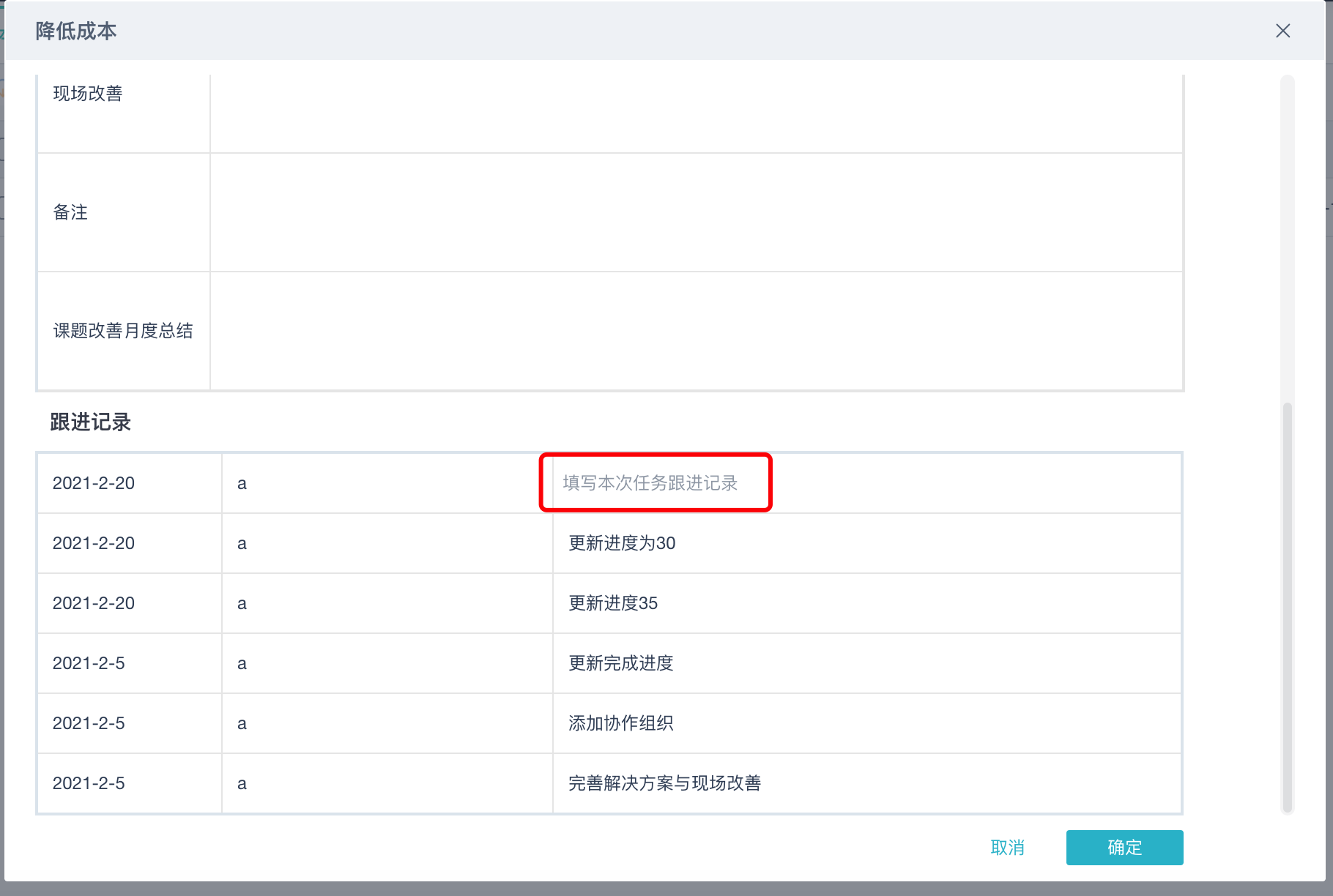Click the 跟进记录 section heading
1333x896 pixels.
(x=90, y=422)
